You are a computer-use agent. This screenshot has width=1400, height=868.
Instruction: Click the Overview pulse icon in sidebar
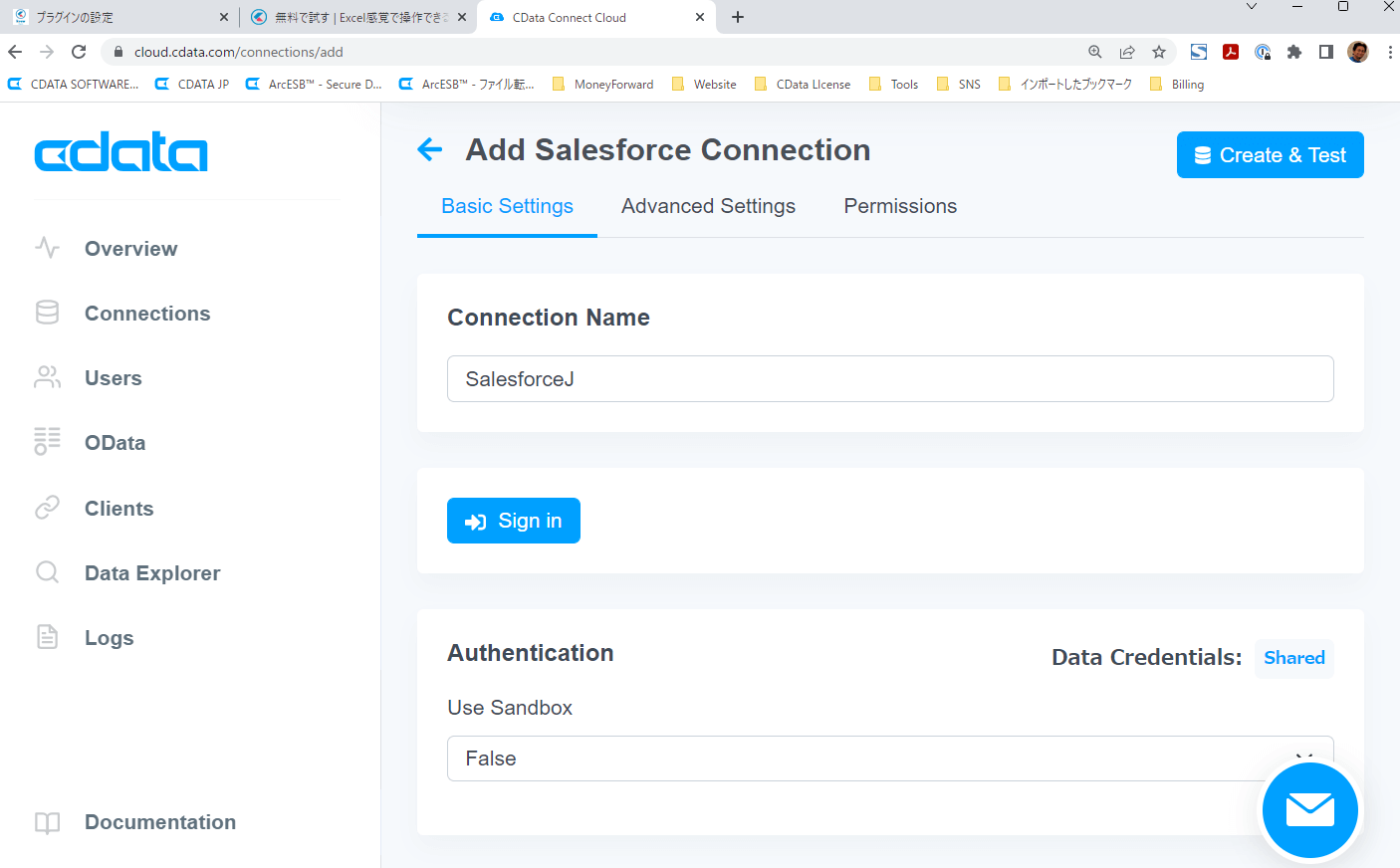pos(47,248)
